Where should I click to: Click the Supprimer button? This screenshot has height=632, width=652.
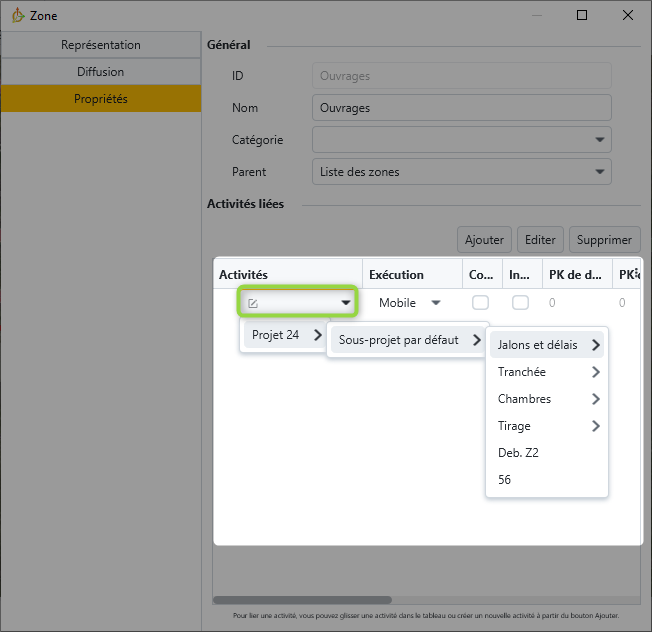(605, 240)
